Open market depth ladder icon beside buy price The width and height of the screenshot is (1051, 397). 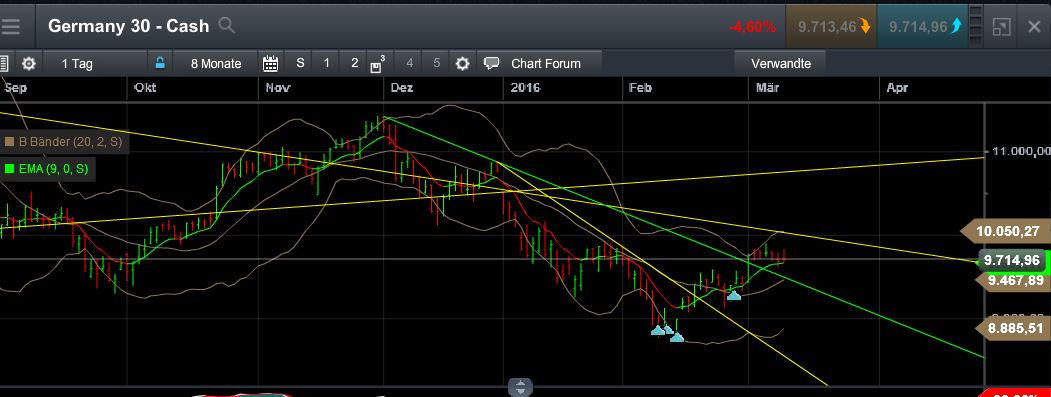pyautogui.click(x=976, y=27)
